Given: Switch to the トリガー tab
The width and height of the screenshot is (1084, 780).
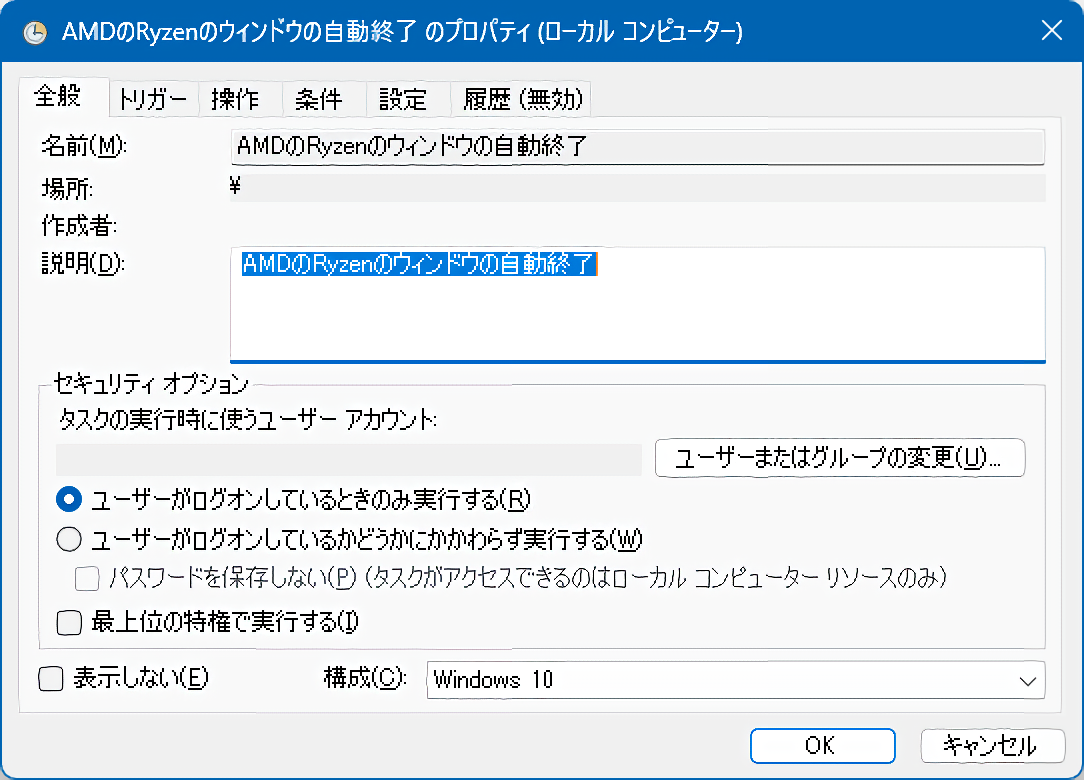Looking at the screenshot, I should pos(152,99).
